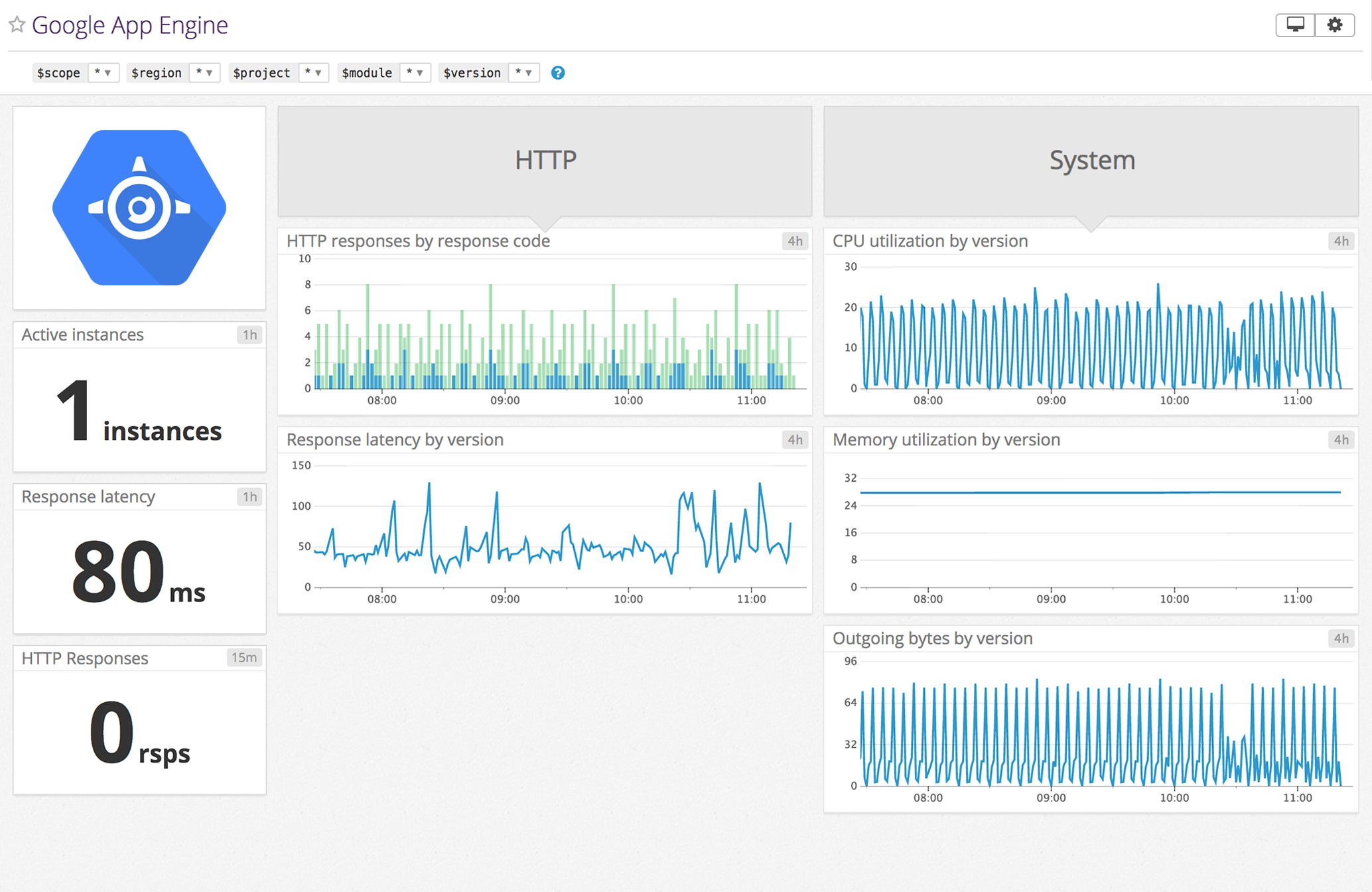Click the template variables help icon
The width and height of the screenshot is (1372, 892).
(x=558, y=73)
